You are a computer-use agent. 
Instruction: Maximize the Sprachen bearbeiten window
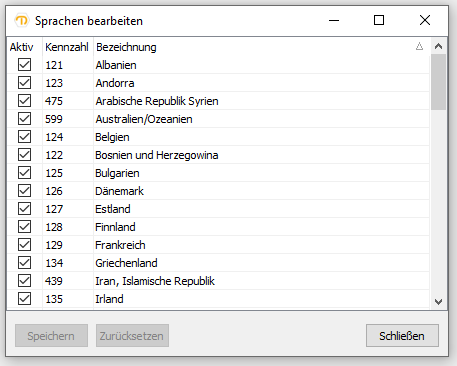379,21
